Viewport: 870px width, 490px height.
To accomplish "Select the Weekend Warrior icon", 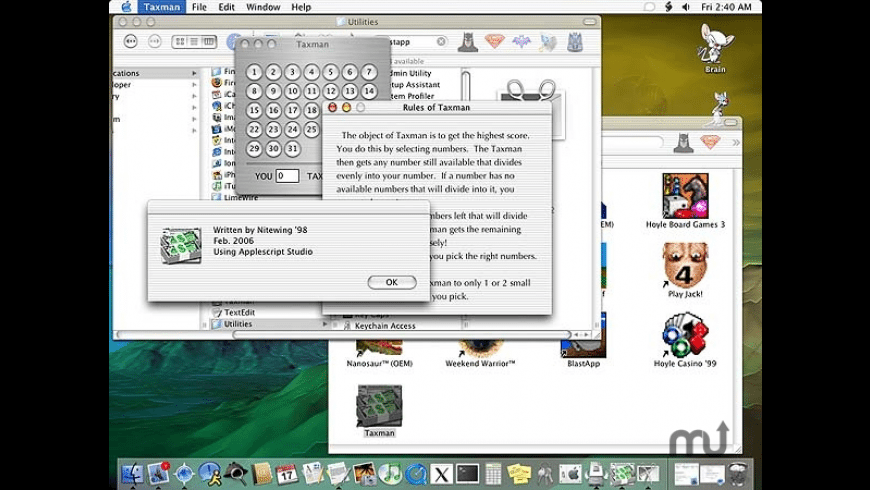I will (480, 355).
